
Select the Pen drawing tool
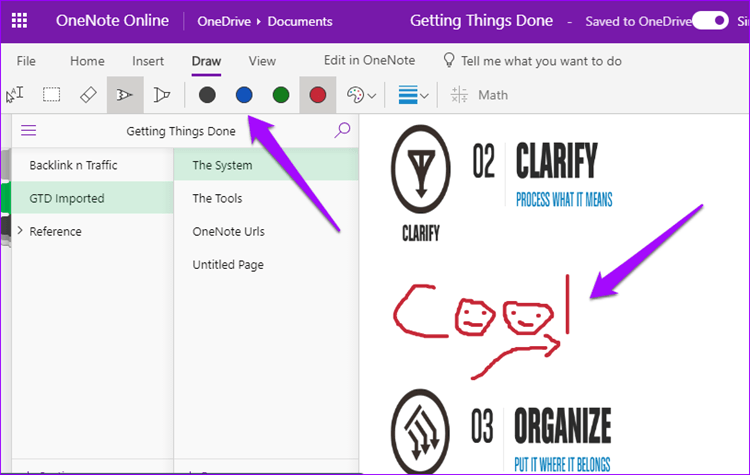click(x=125, y=95)
